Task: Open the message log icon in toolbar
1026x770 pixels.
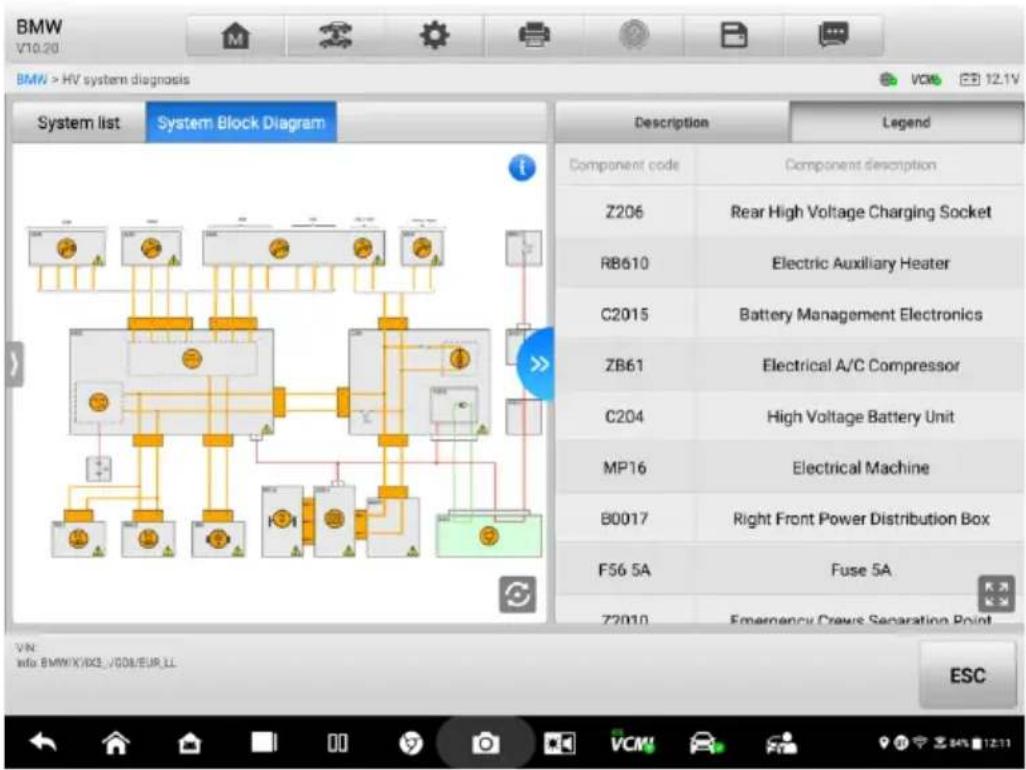Action: click(834, 34)
